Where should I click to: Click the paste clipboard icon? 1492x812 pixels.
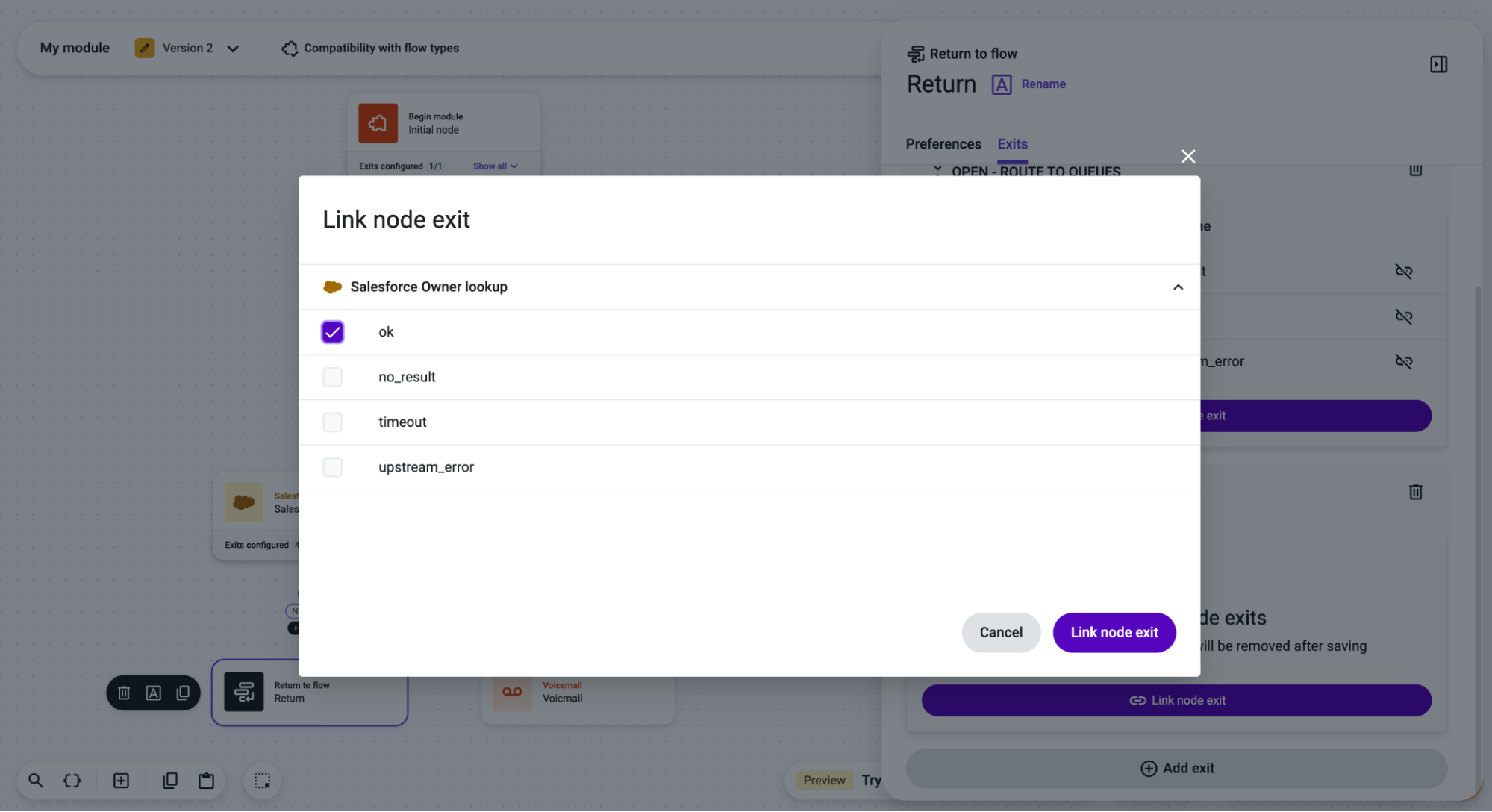click(207, 781)
